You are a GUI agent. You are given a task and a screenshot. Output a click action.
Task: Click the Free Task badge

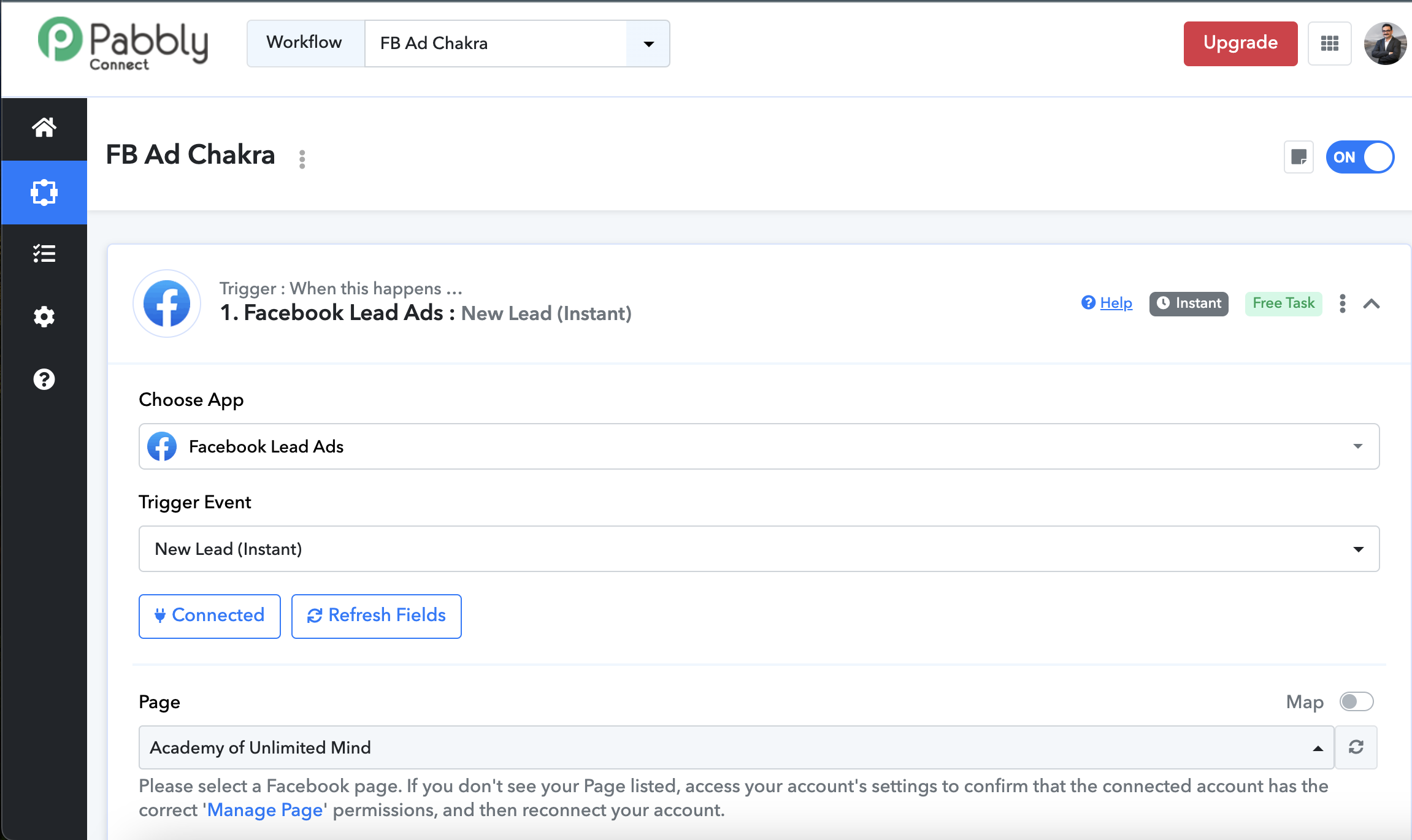tap(1283, 304)
